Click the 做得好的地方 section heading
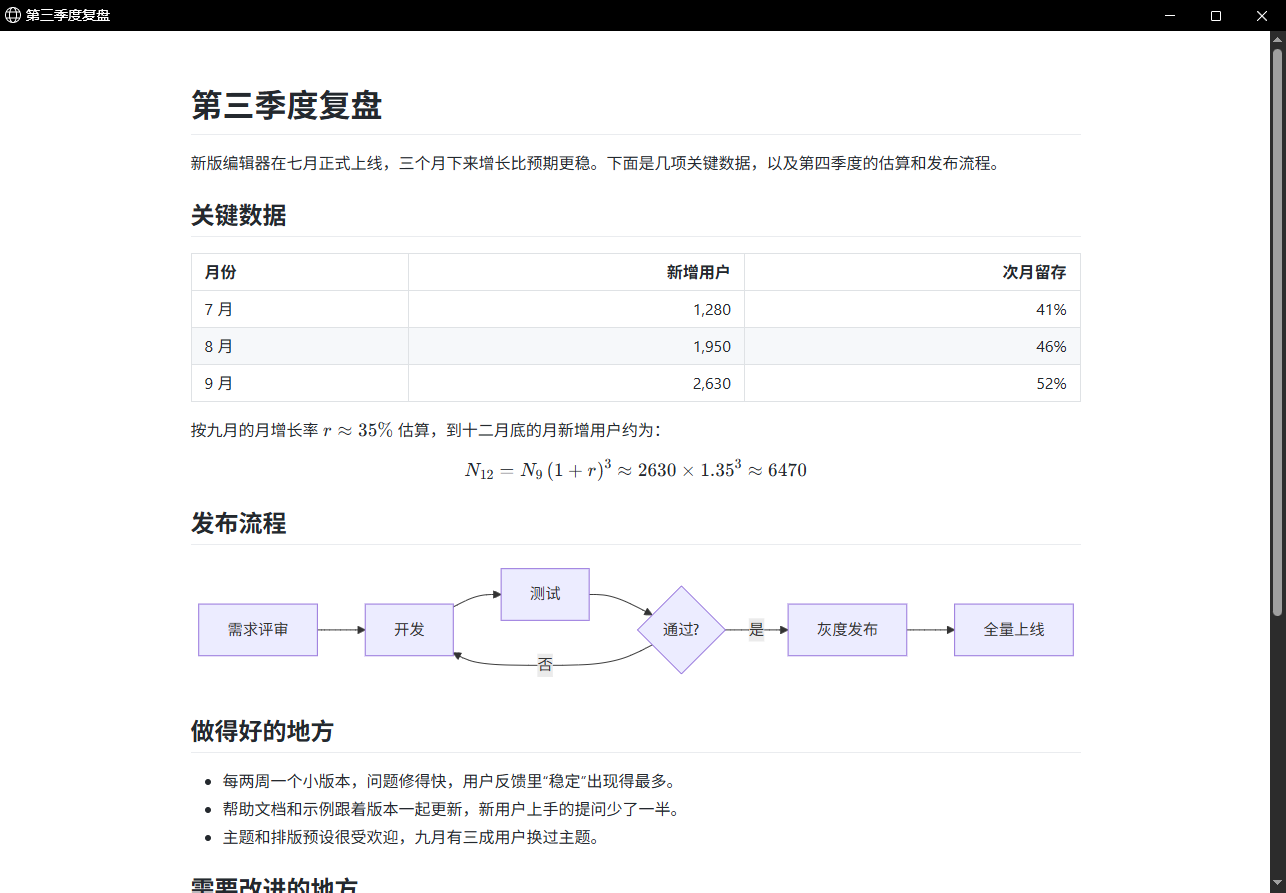The width and height of the screenshot is (1286, 893). (x=262, y=731)
